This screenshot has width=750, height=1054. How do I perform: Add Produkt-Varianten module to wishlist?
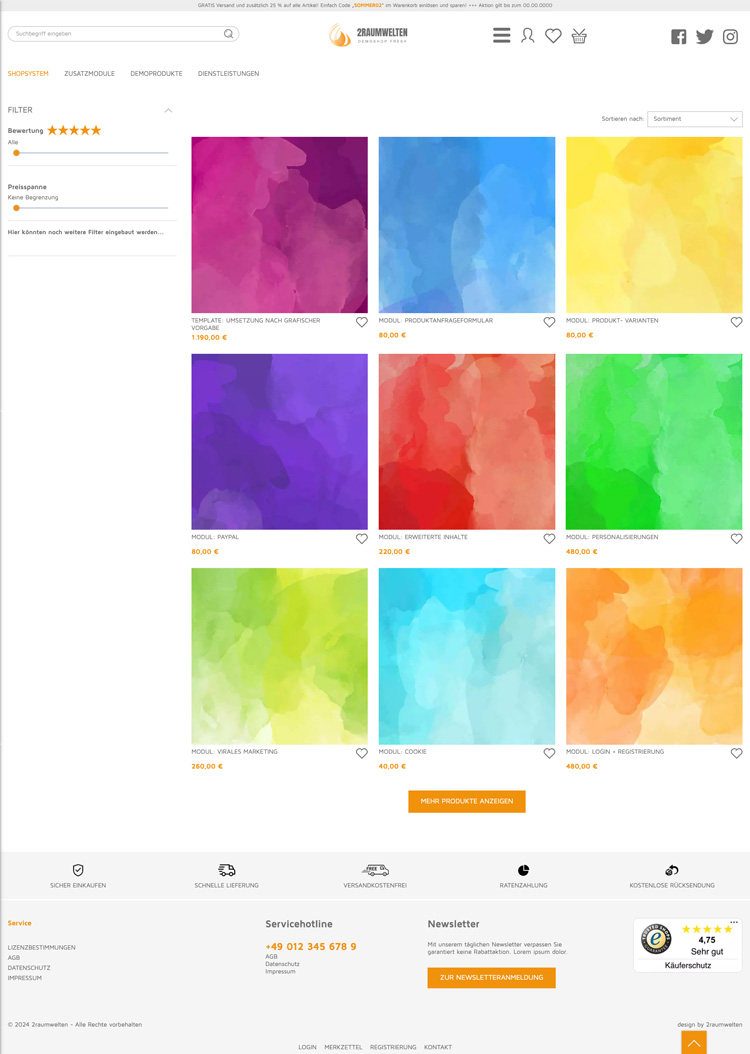[x=737, y=322]
